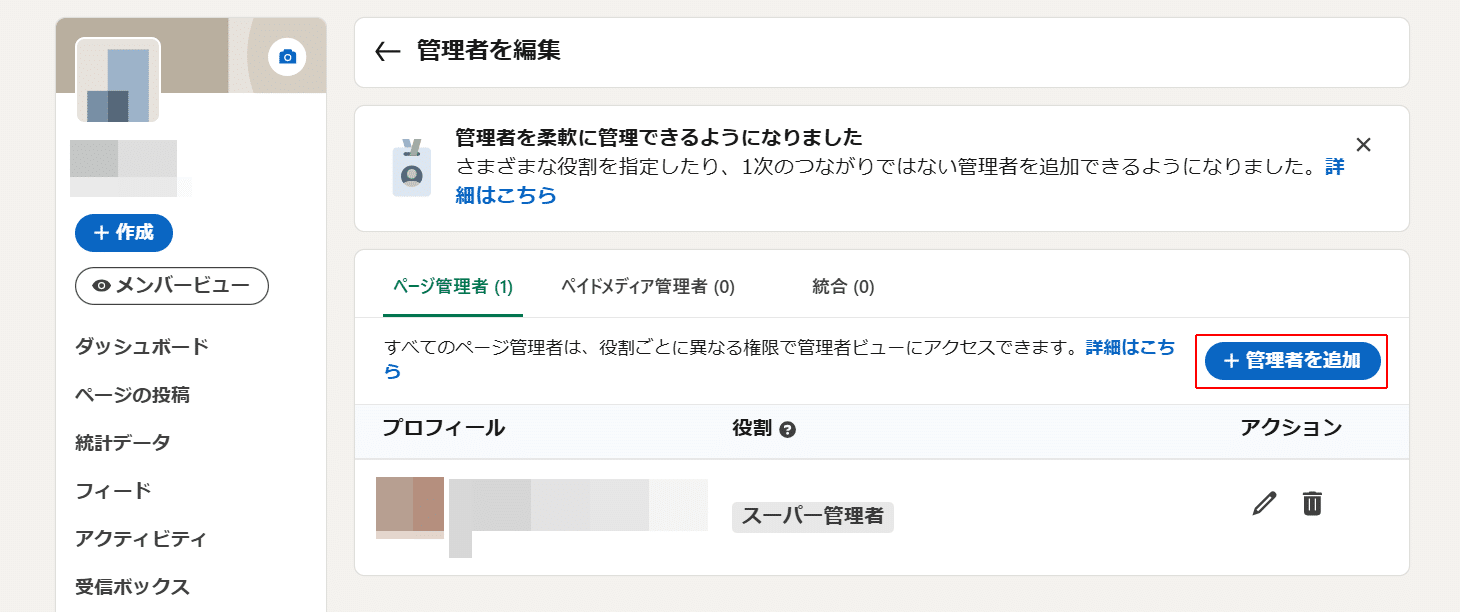1460x612 pixels.
Task: Click the company logo thumbnail
Action: [118, 80]
